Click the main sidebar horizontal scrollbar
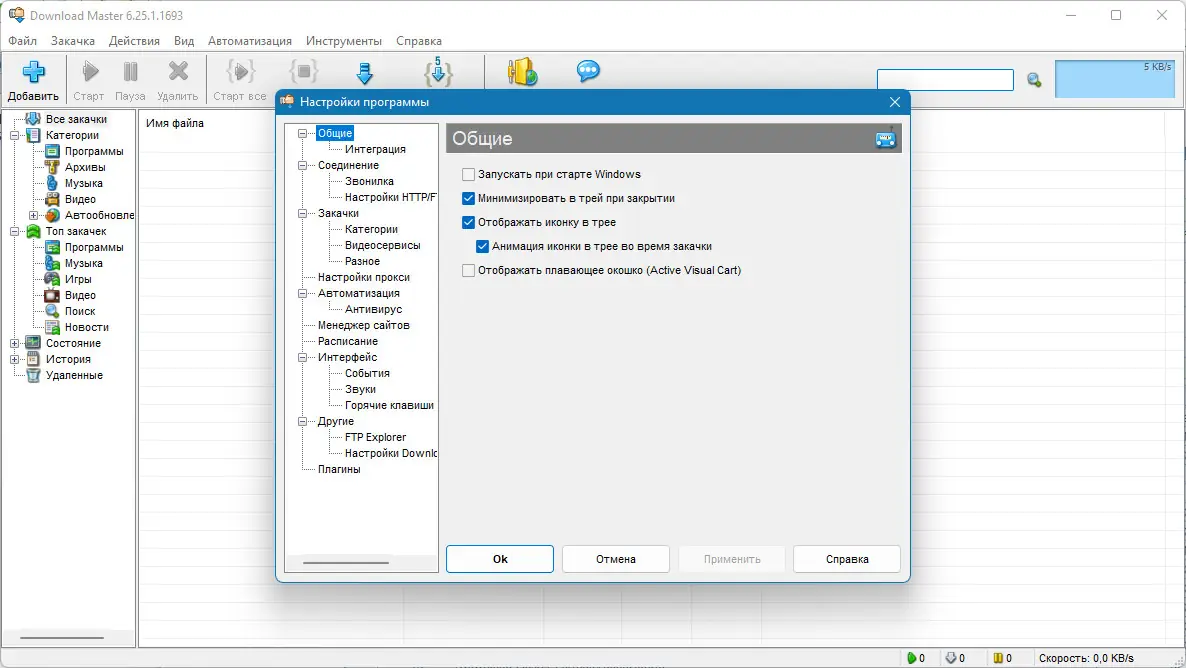The height and width of the screenshot is (668, 1186). pyautogui.click(x=61, y=638)
